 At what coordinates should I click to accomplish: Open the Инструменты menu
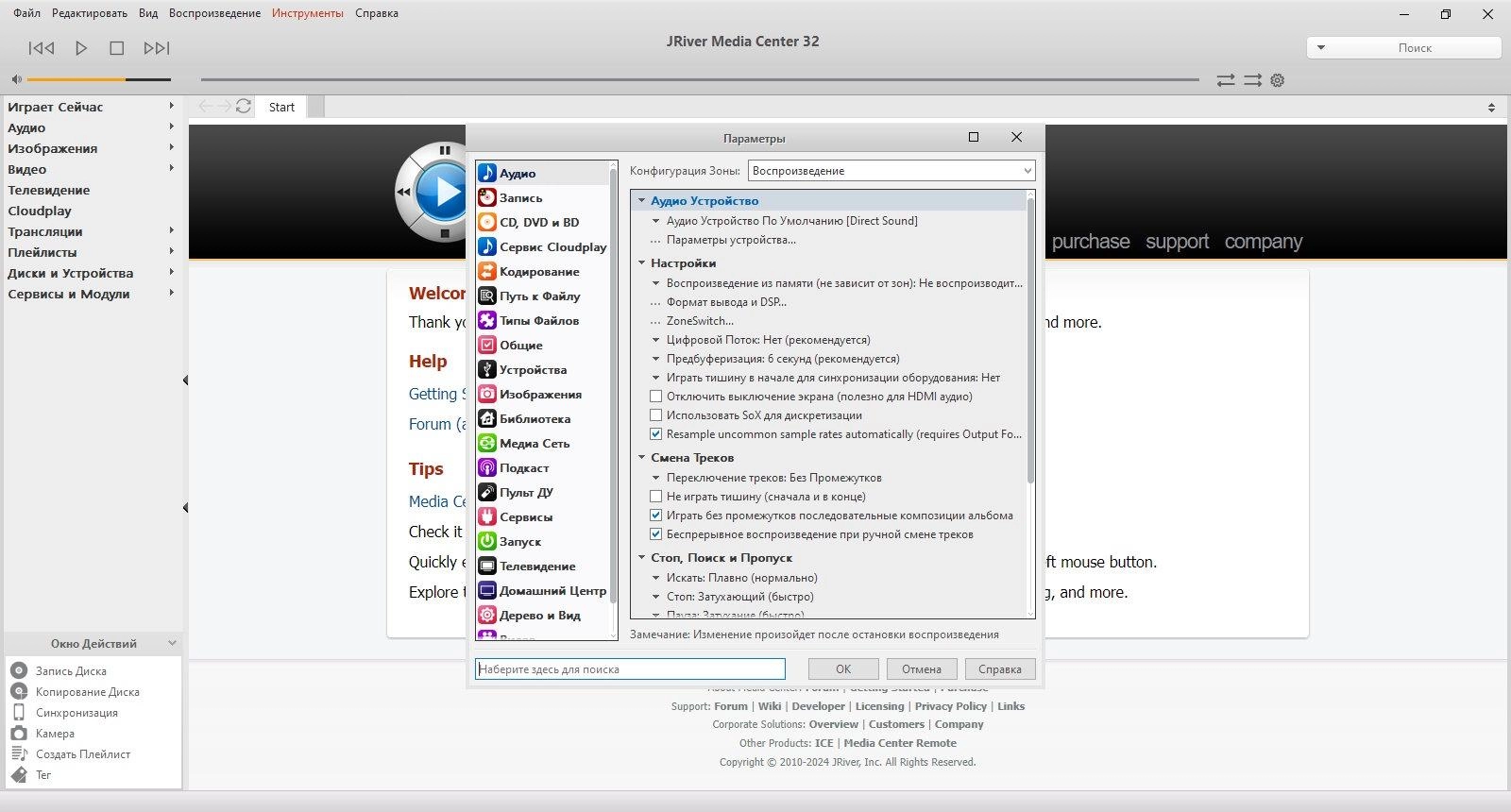[x=307, y=13]
